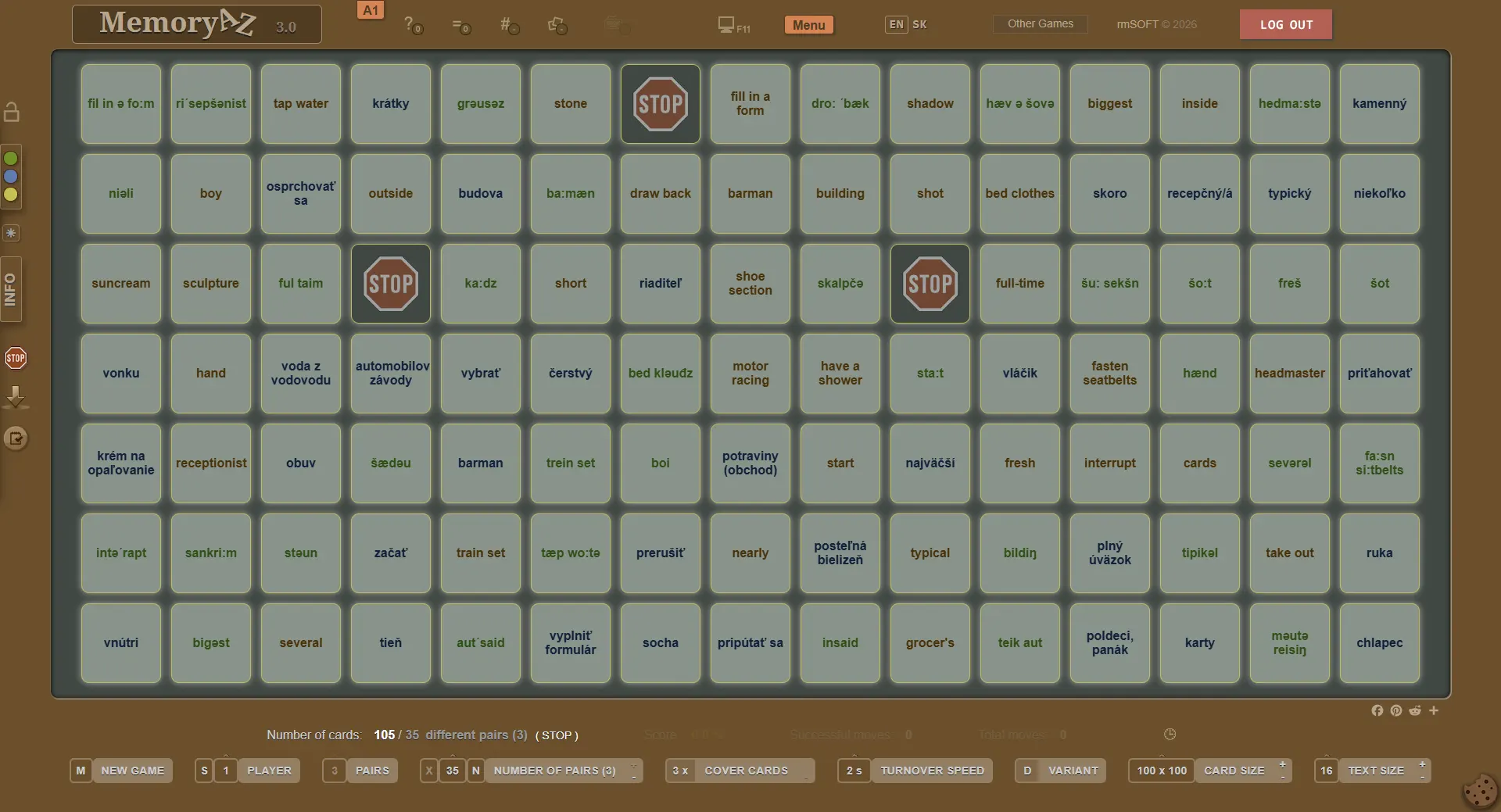The height and width of the screenshot is (812, 1501).
Task: Open the orange Menu button
Action: (x=808, y=25)
